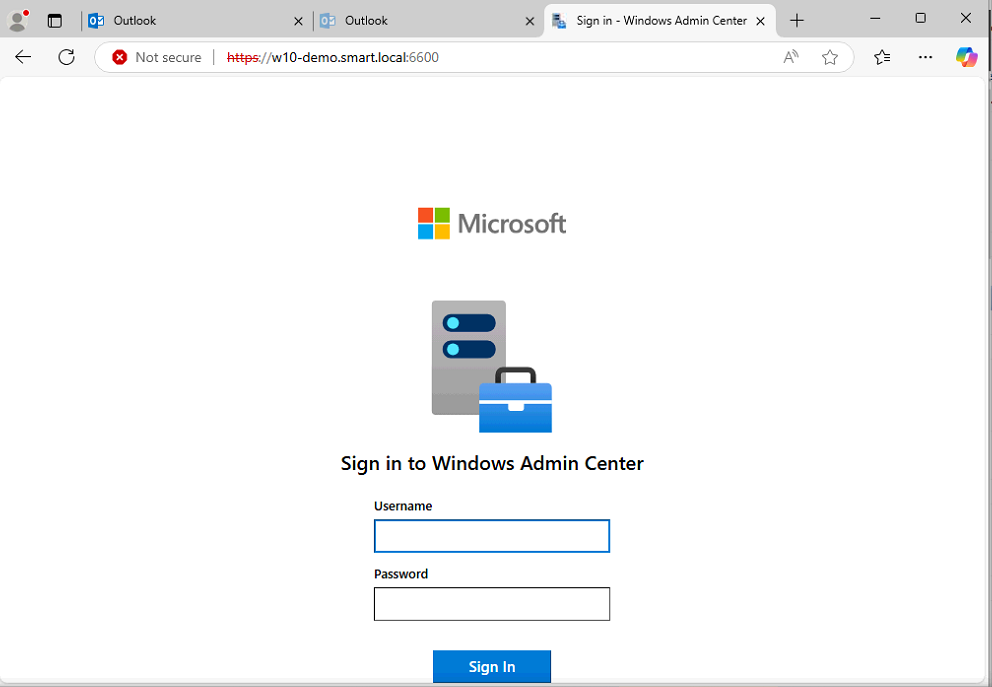This screenshot has height=687, width=992.
Task: Click the Password label
Action: tap(401, 574)
